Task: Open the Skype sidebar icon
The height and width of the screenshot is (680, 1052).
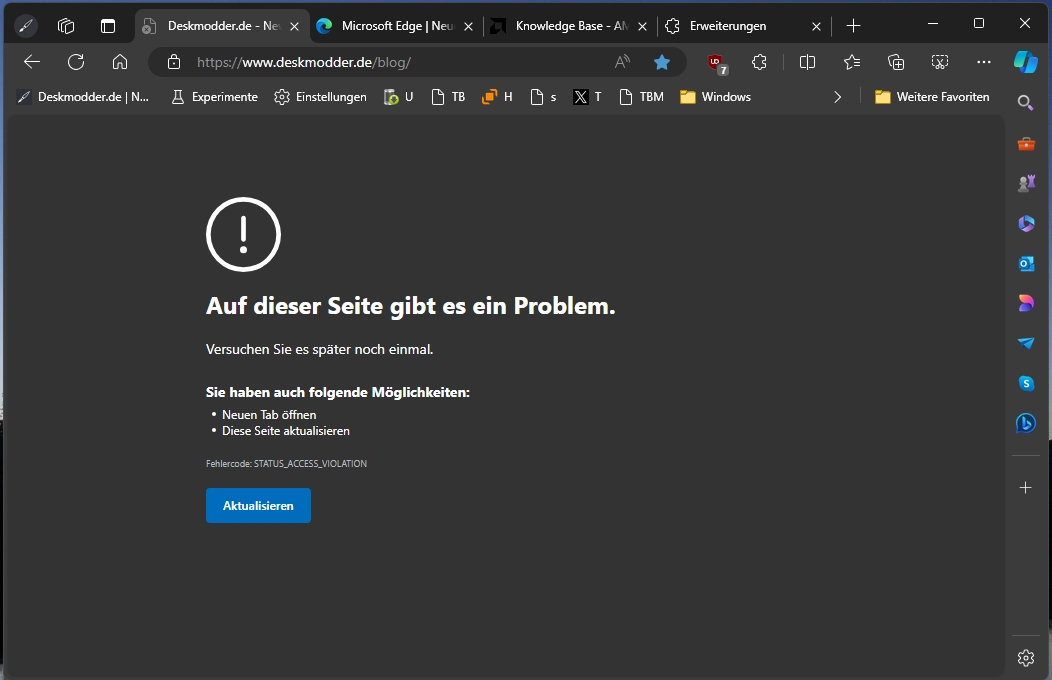Action: tap(1025, 383)
